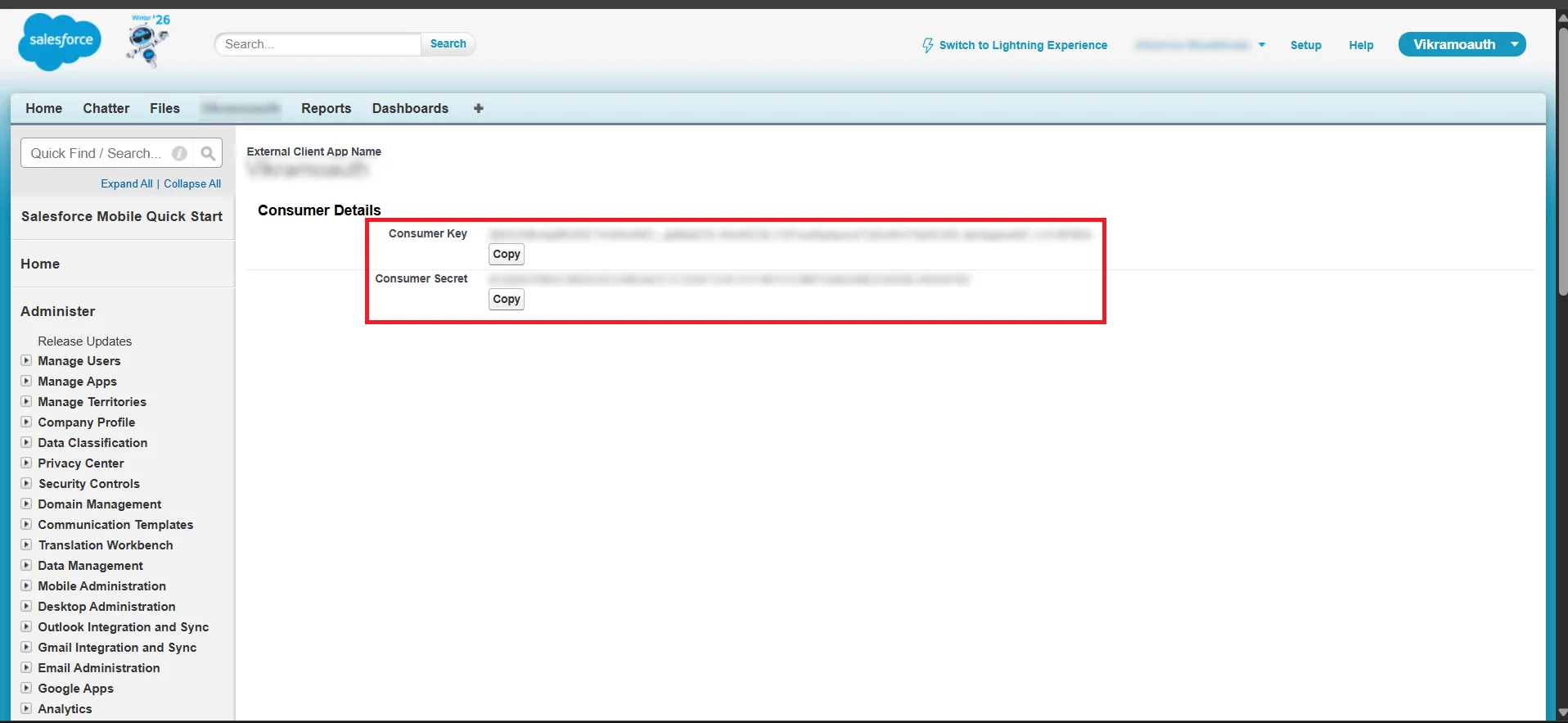Image resolution: width=1568 pixels, height=723 pixels.
Task: Expand the Manage Apps tree node
Action: click(26, 381)
